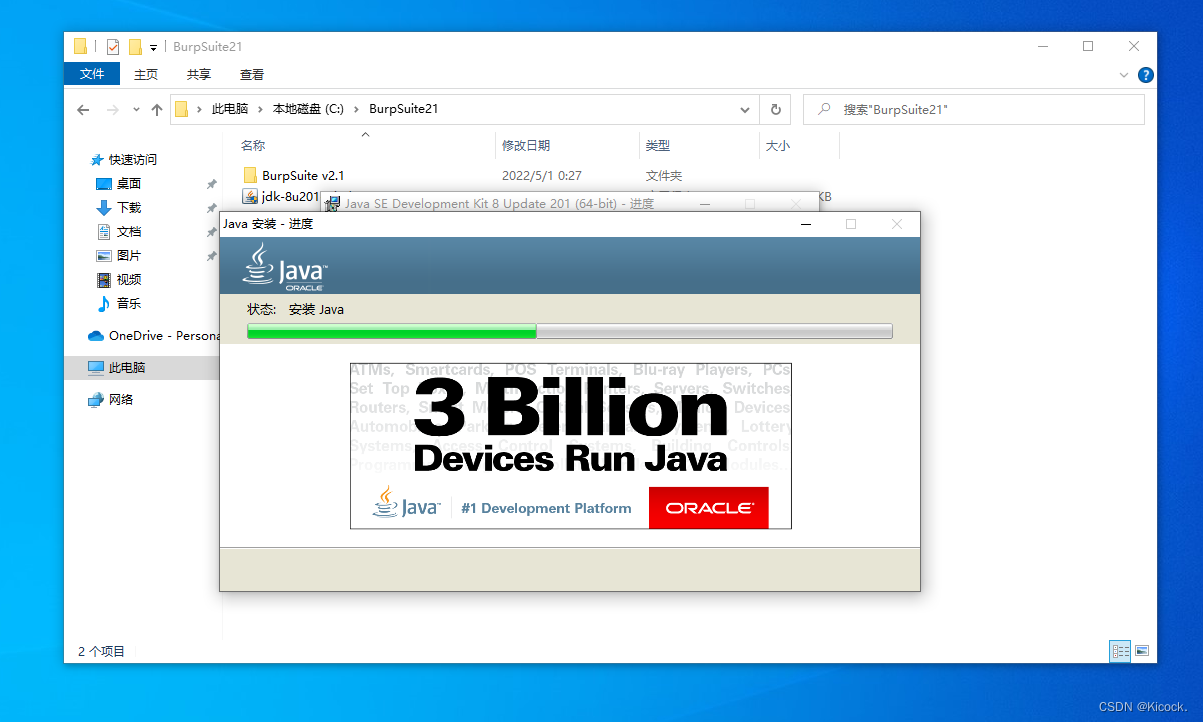Click the properties icon in title bar
Screen dimensions: 1203x722
pyautogui.click(x=113, y=46)
